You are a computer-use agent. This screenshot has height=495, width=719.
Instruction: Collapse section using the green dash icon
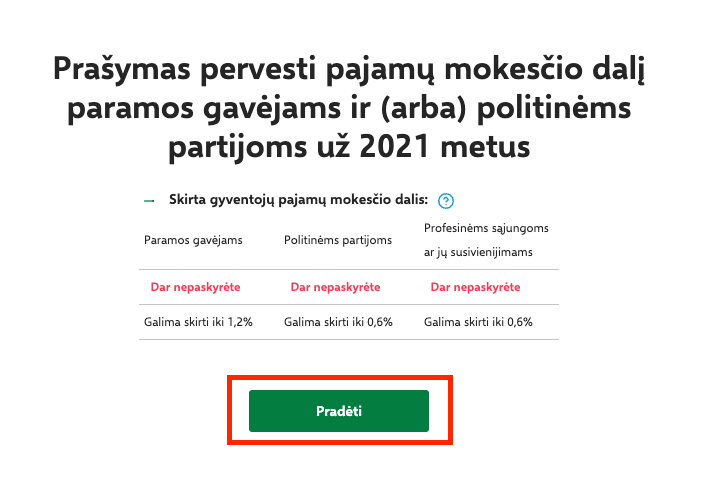(x=150, y=201)
